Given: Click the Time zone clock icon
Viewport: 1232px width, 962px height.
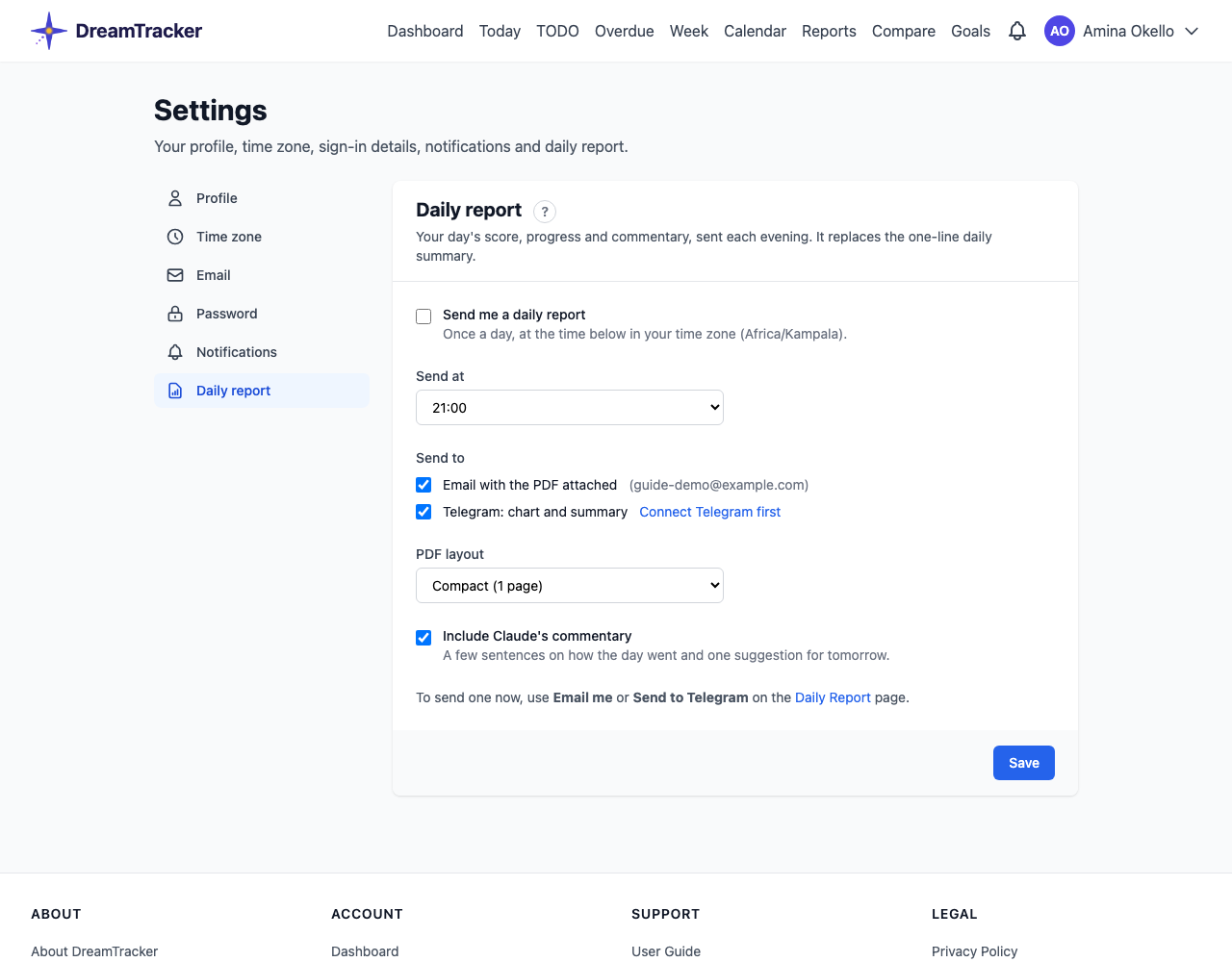Looking at the screenshot, I should (x=175, y=237).
